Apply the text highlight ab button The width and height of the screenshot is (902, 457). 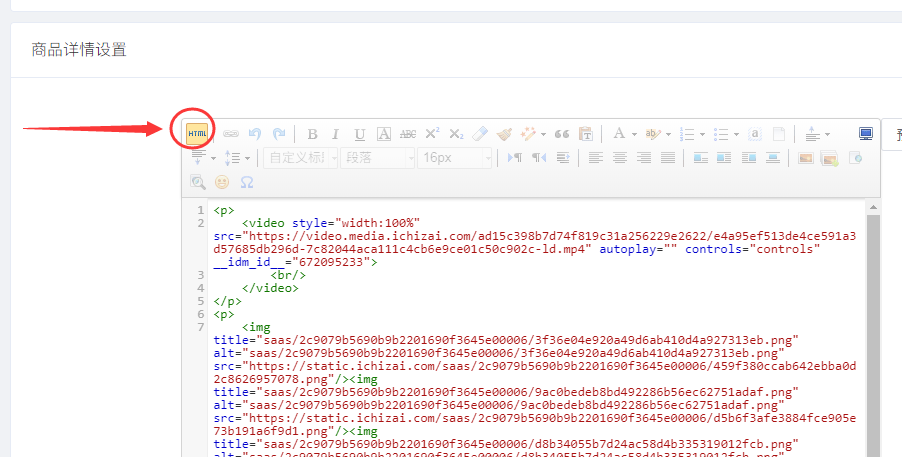[653, 134]
